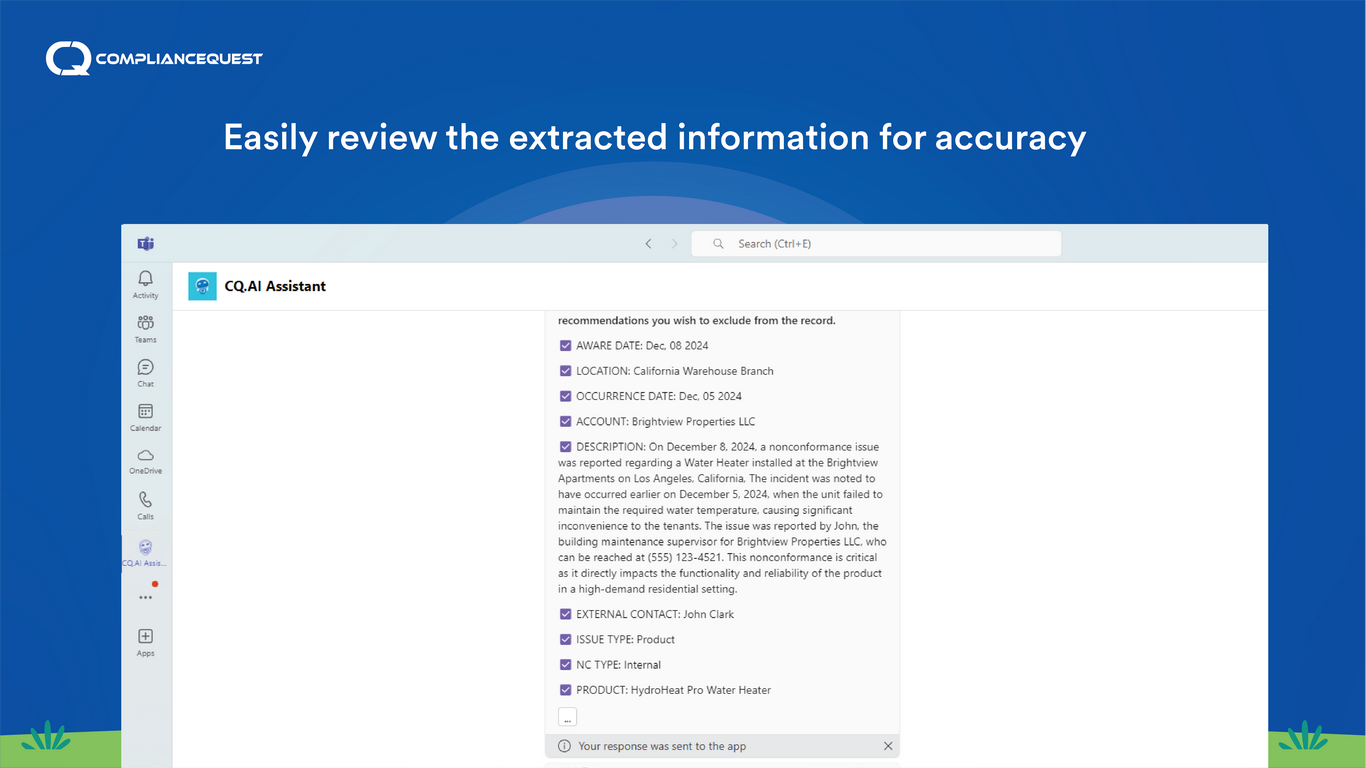This screenshot has height=768, width=1366.
Task: Click ACCOUNT: Brightview Properties LLC text
Action: (666, 422)
